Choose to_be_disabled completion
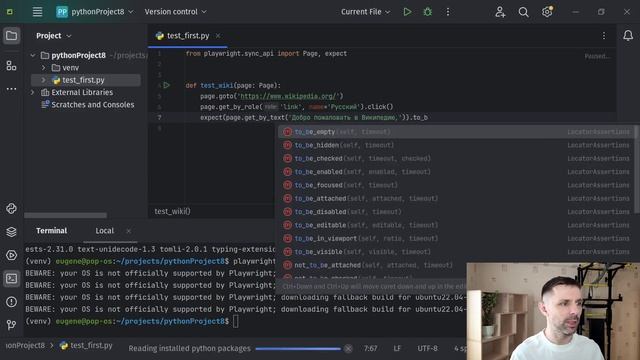Image resolution: width=640 pixels, height=360 pixels. [x=456, y=212]
